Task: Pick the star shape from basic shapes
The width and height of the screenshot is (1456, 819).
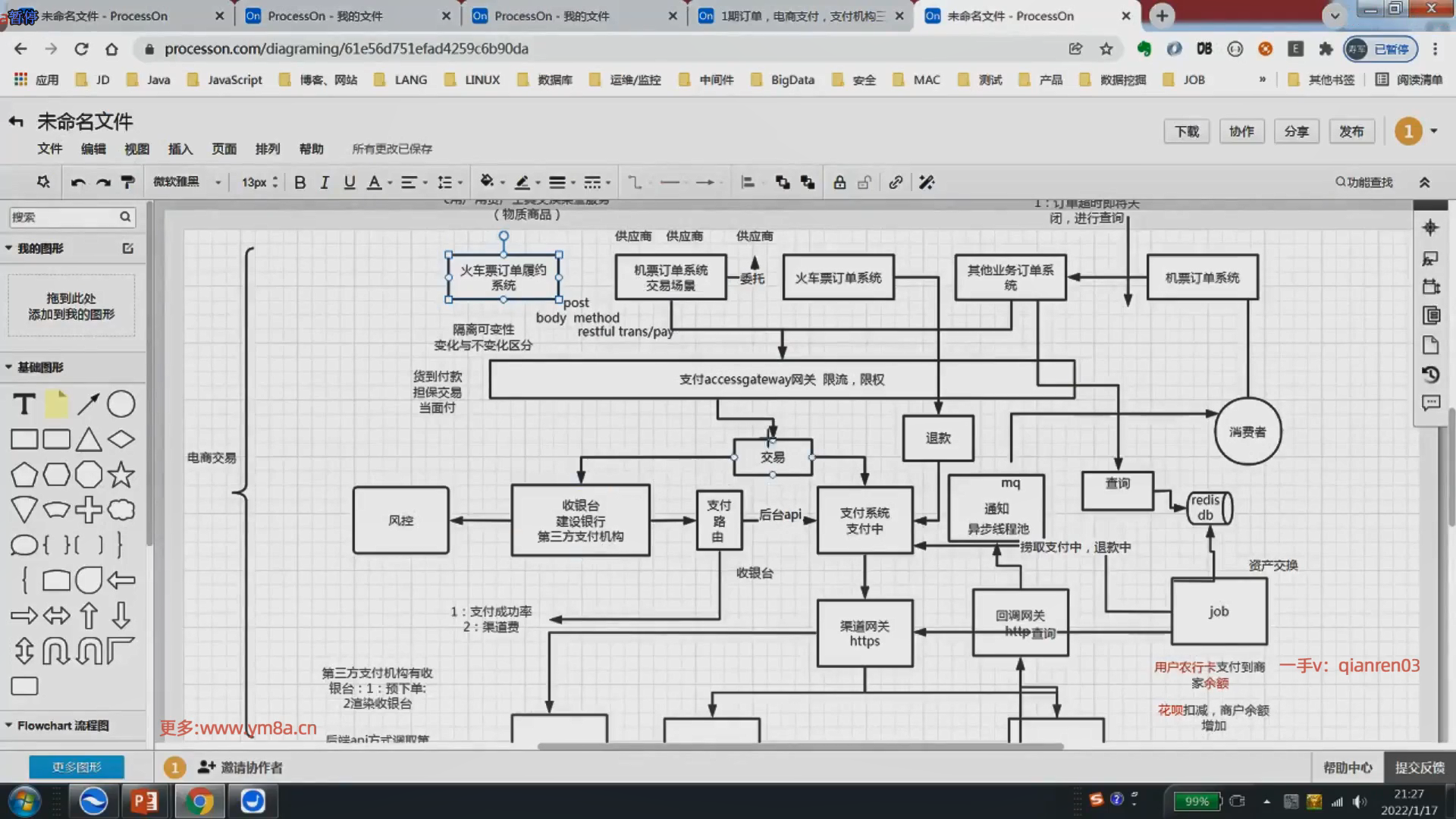Action: click(121, 475)
